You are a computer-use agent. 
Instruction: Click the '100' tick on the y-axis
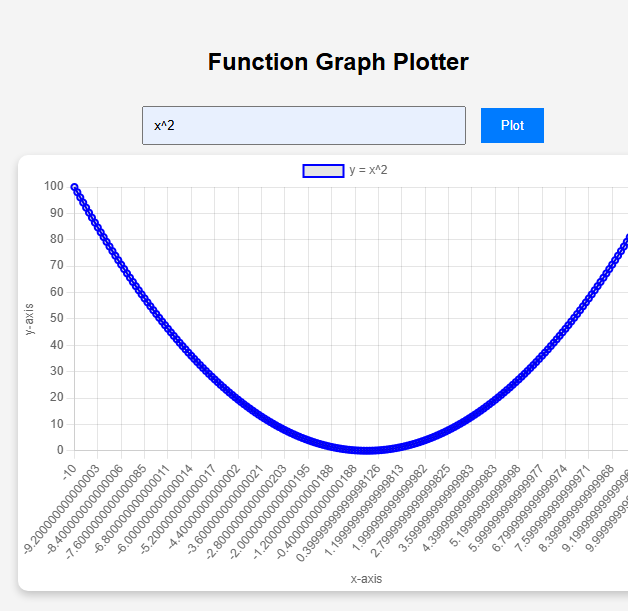click(x=54, y=187)
